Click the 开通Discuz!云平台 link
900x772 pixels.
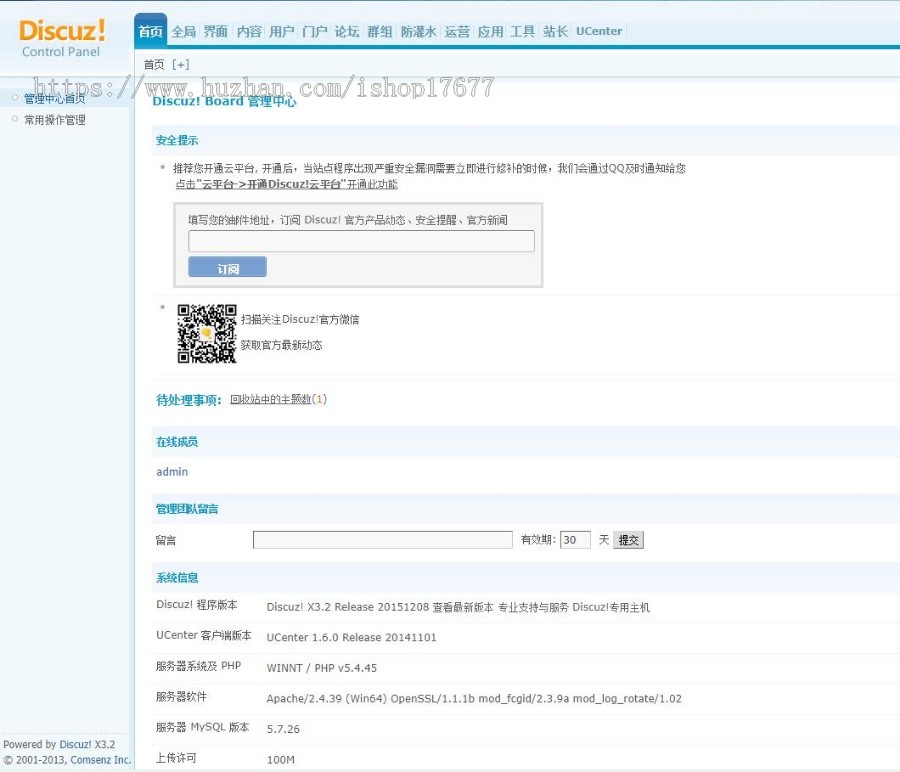point(286,184)
